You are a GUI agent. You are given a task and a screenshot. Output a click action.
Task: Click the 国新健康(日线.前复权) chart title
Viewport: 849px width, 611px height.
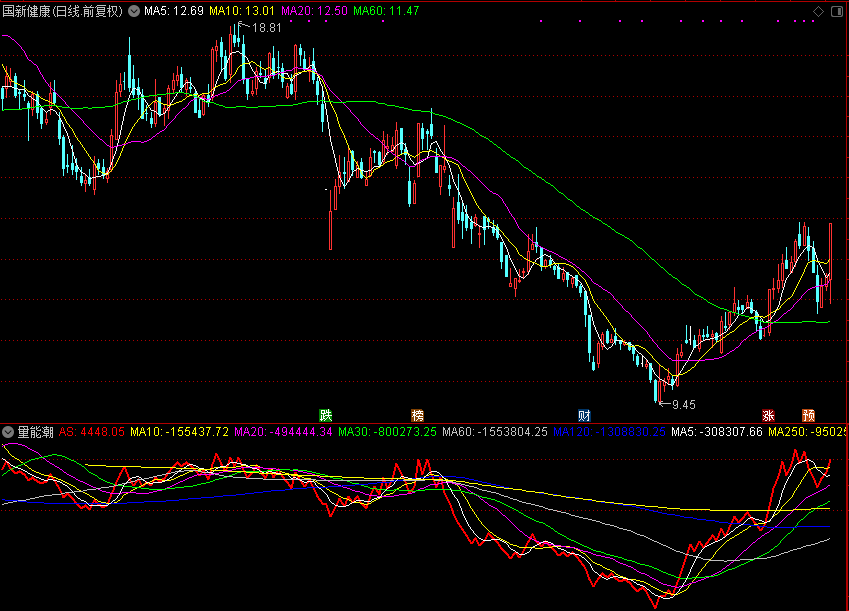(x=63, y=11)
